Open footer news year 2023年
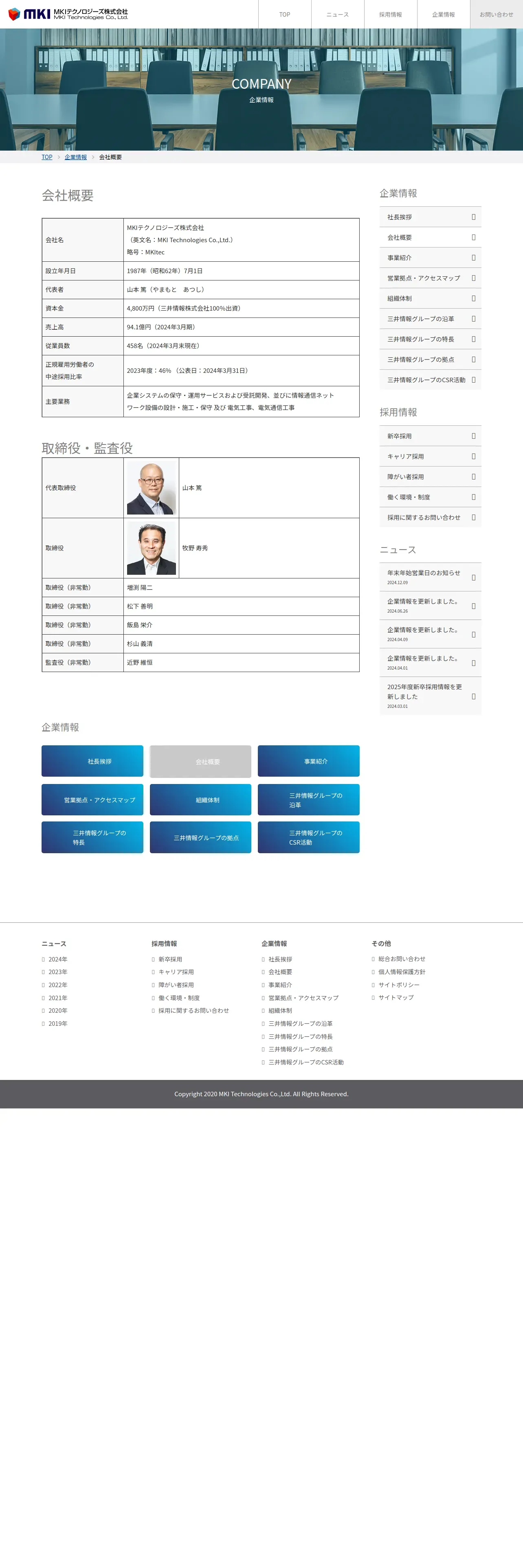This screenshot has width=523, height=1568. click(58, 972)
